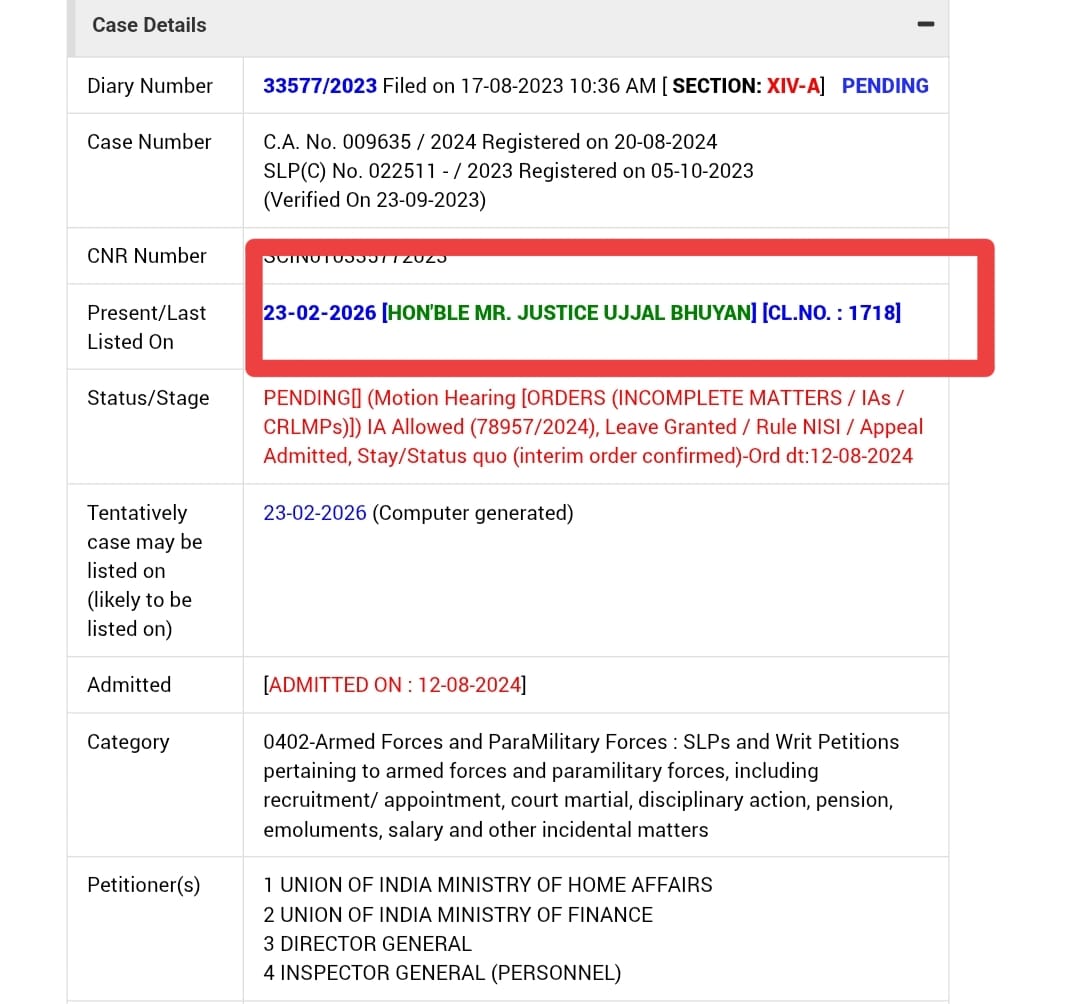Click tentative date 23-02-2026 link
Viewport: 1080px width, 1004px height.
point(315,512)
